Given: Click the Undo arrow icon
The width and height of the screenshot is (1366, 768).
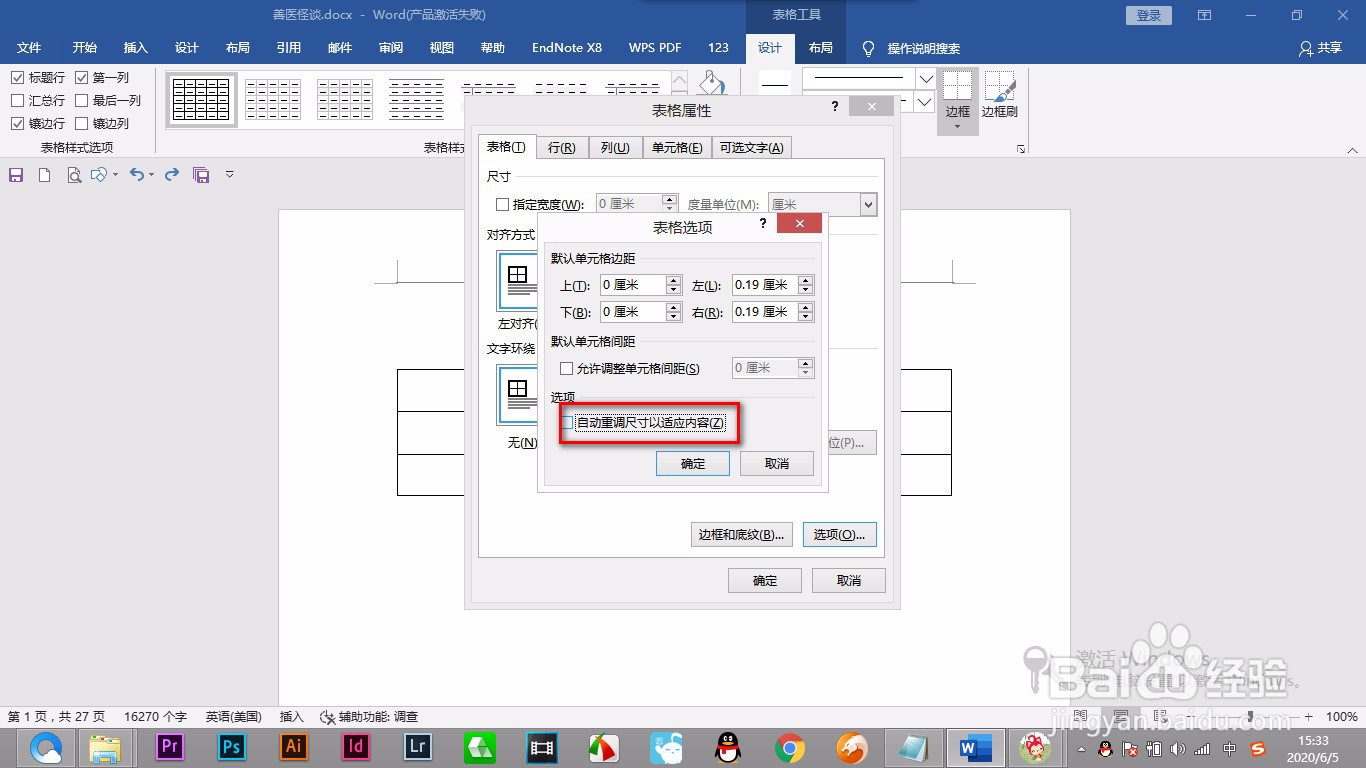Looking at the screenshot, I should point(137,174).
